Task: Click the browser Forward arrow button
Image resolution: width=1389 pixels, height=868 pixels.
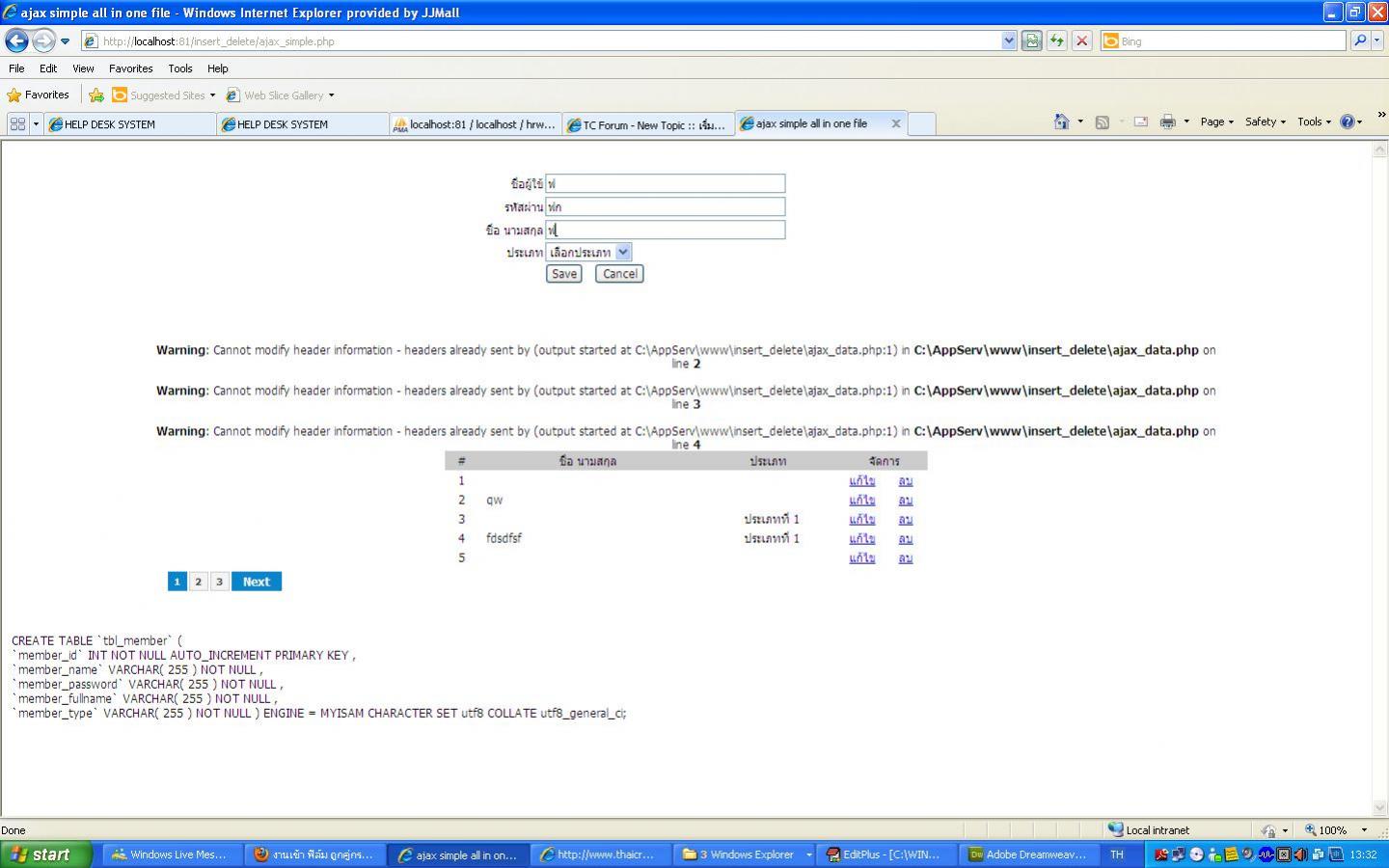Action: [x=43, y=41]
